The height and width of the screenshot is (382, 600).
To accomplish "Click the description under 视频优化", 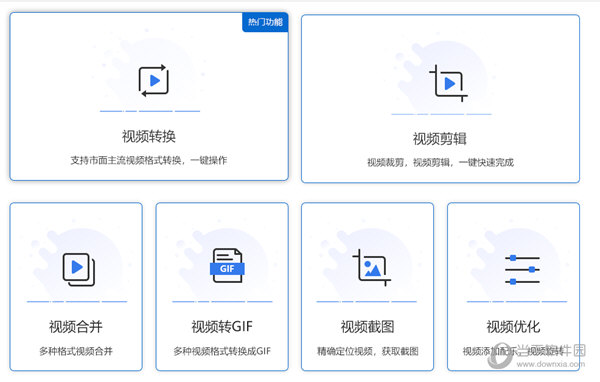I will pyautogui.click(x=513, y=351).
